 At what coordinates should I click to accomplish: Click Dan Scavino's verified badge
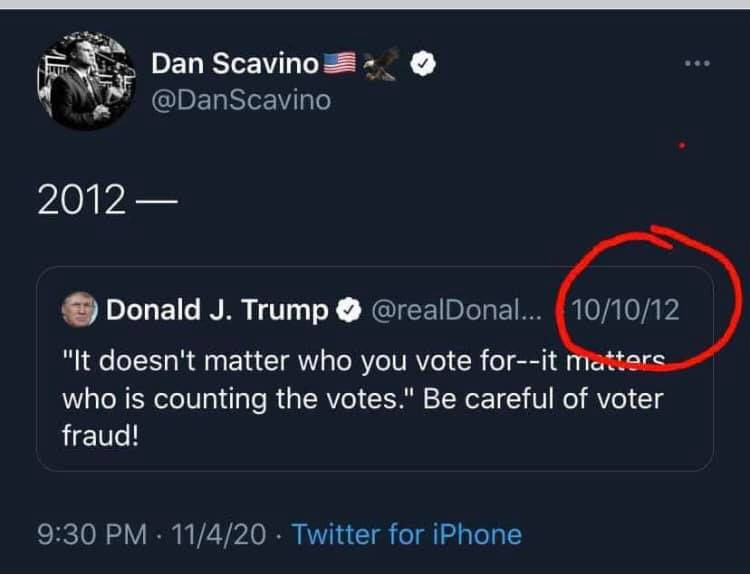[423, 65]
